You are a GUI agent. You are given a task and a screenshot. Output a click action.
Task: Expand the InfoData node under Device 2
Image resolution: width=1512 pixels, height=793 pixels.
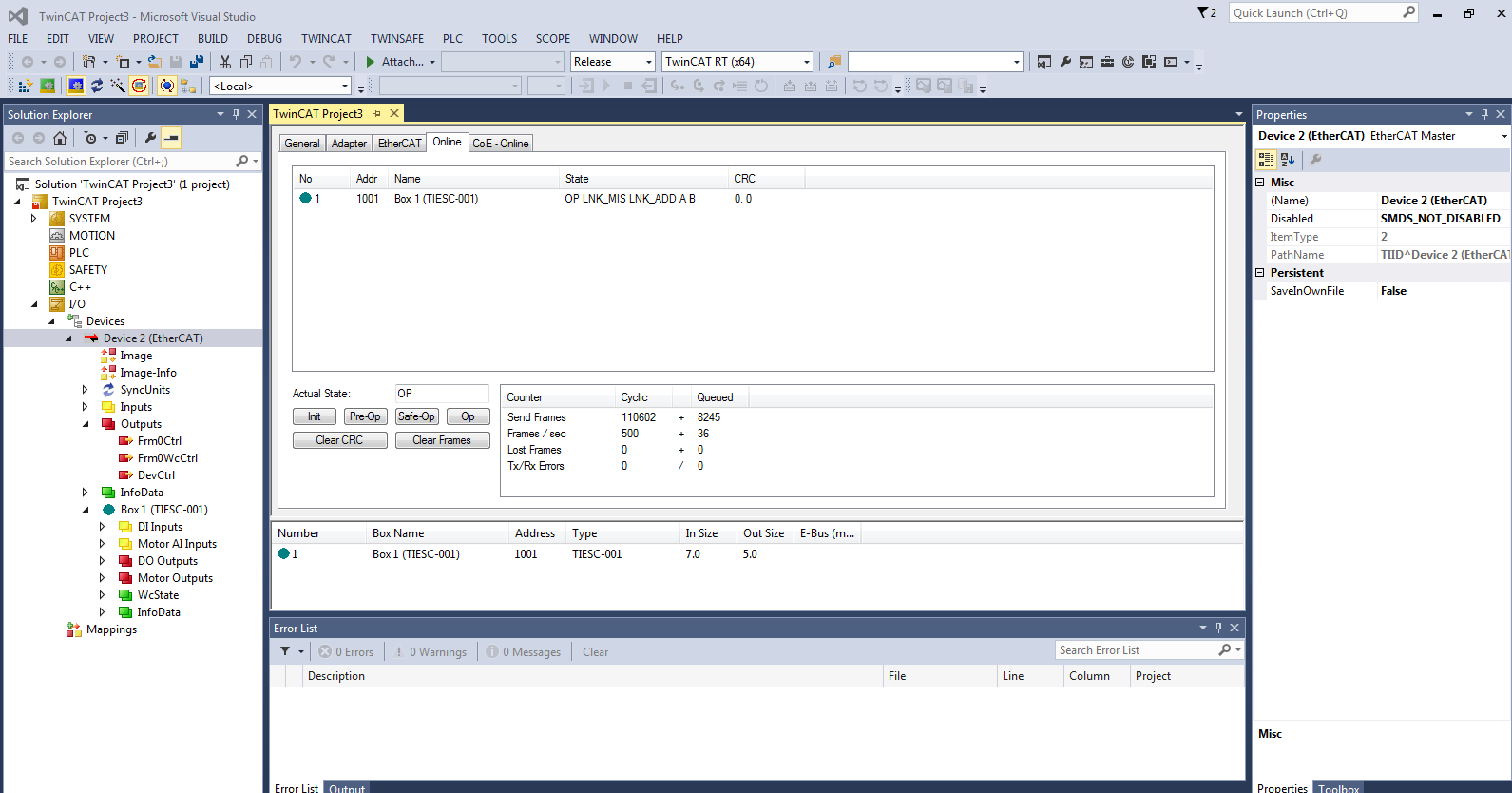(85, 493)
